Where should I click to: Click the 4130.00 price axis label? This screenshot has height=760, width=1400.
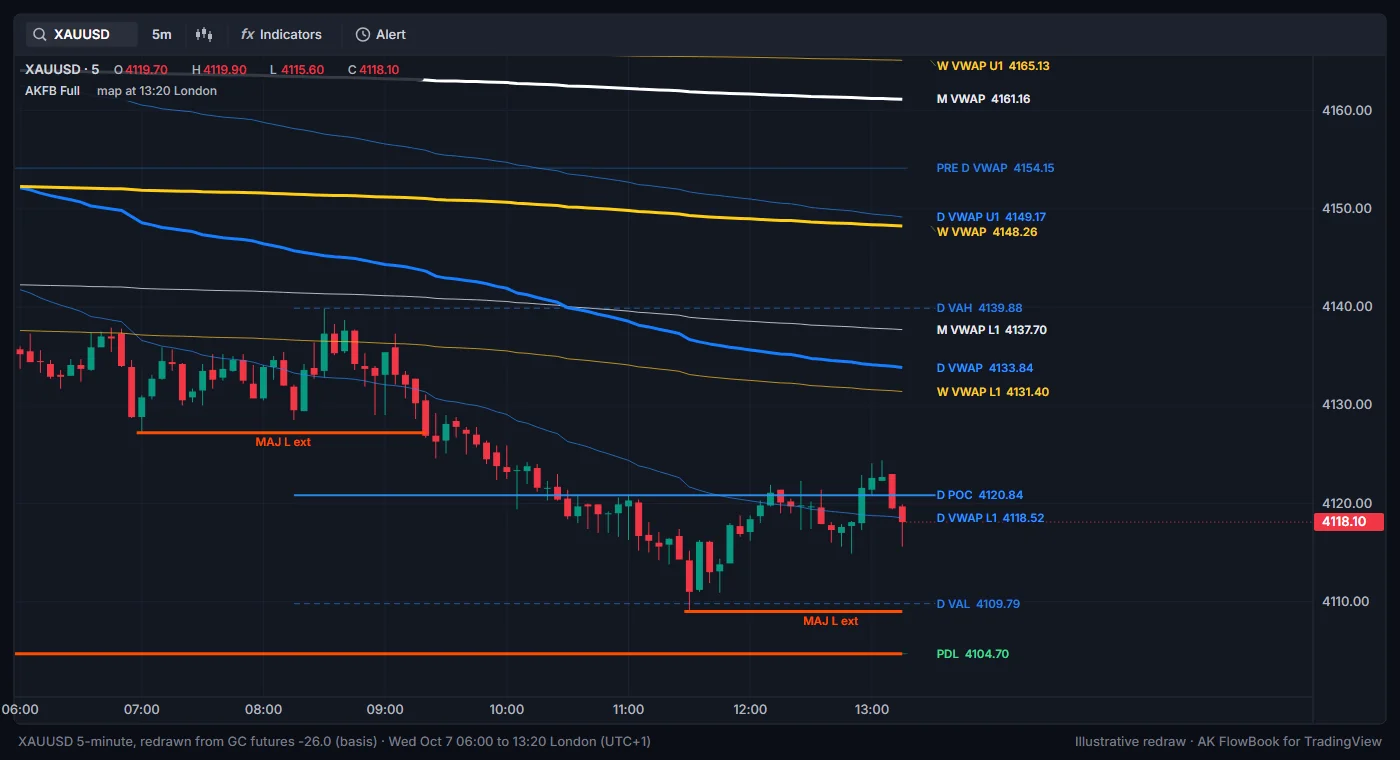pos(1346,404)
